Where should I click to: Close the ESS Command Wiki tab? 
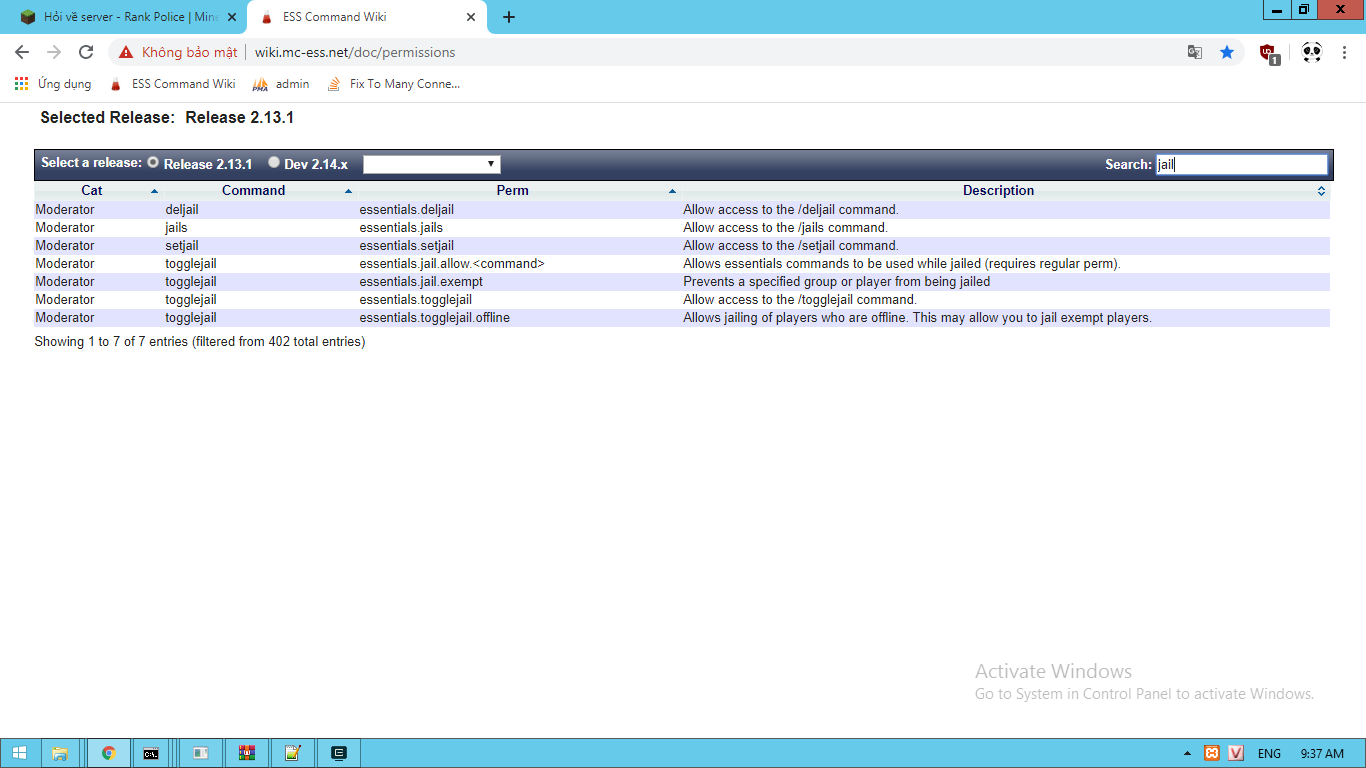coord(471,17)
